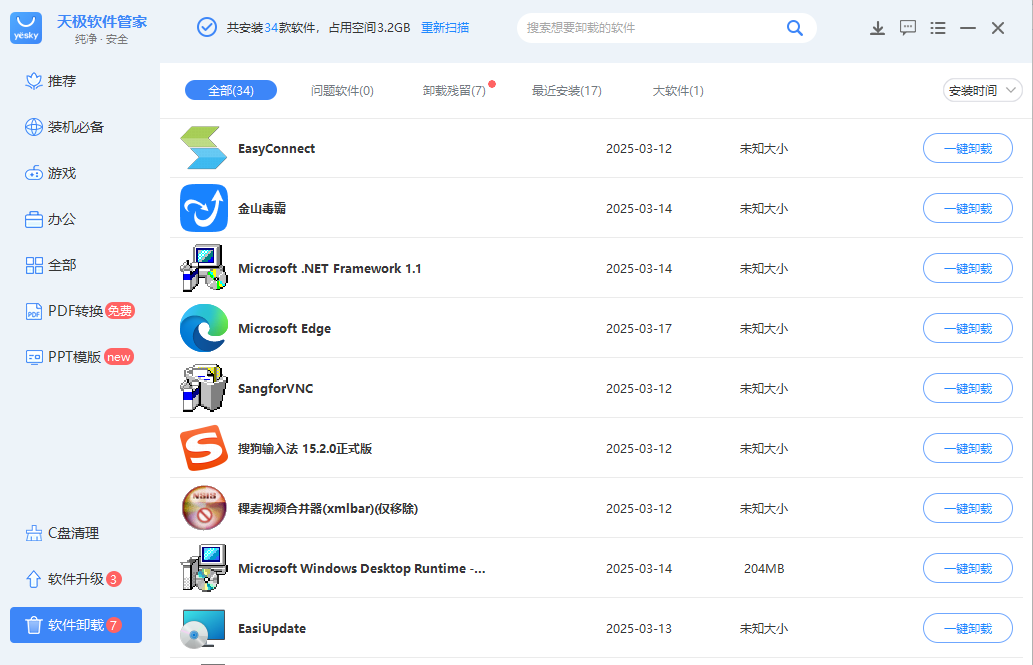Screen dimensions: 1033x665
Task: Uninstall EasiUpdate with 一键卸载 button
Action: point(967,628)
